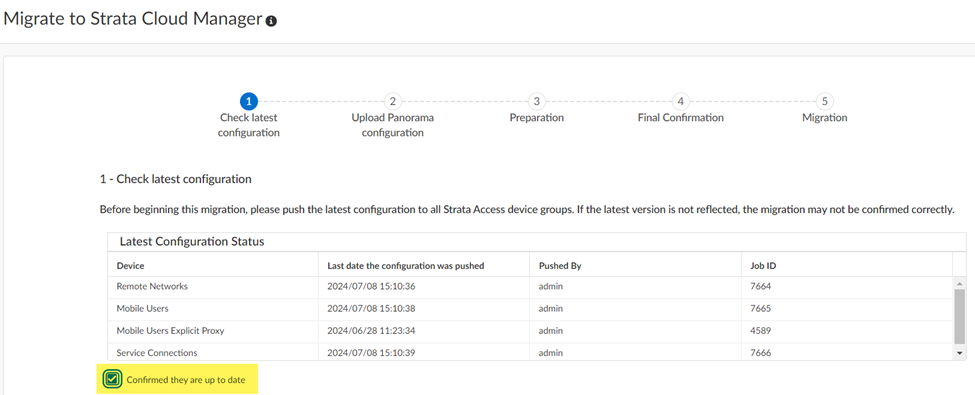Image resolution: width=975 pixels, height=395 pixels.
Task: Select step 4 Final Confirmation circle
Action: point(681,101)
